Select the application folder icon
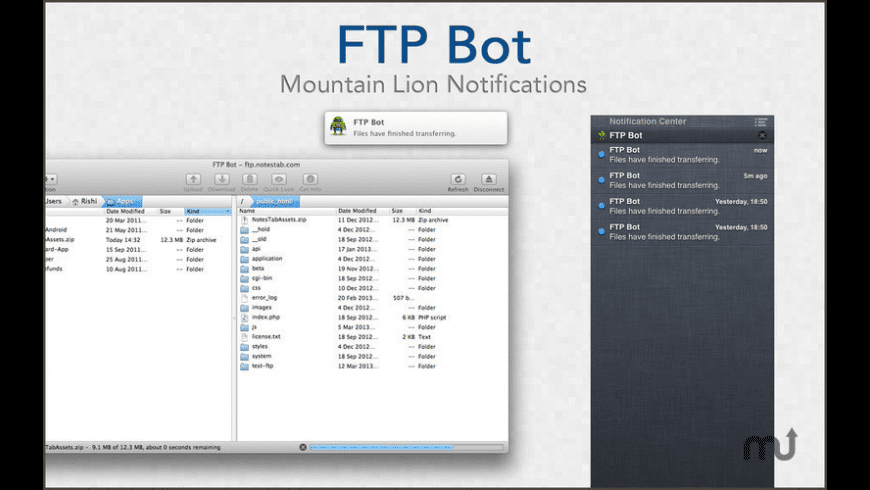The height and width of the screenshot is (490, 870). click(244, 259)
